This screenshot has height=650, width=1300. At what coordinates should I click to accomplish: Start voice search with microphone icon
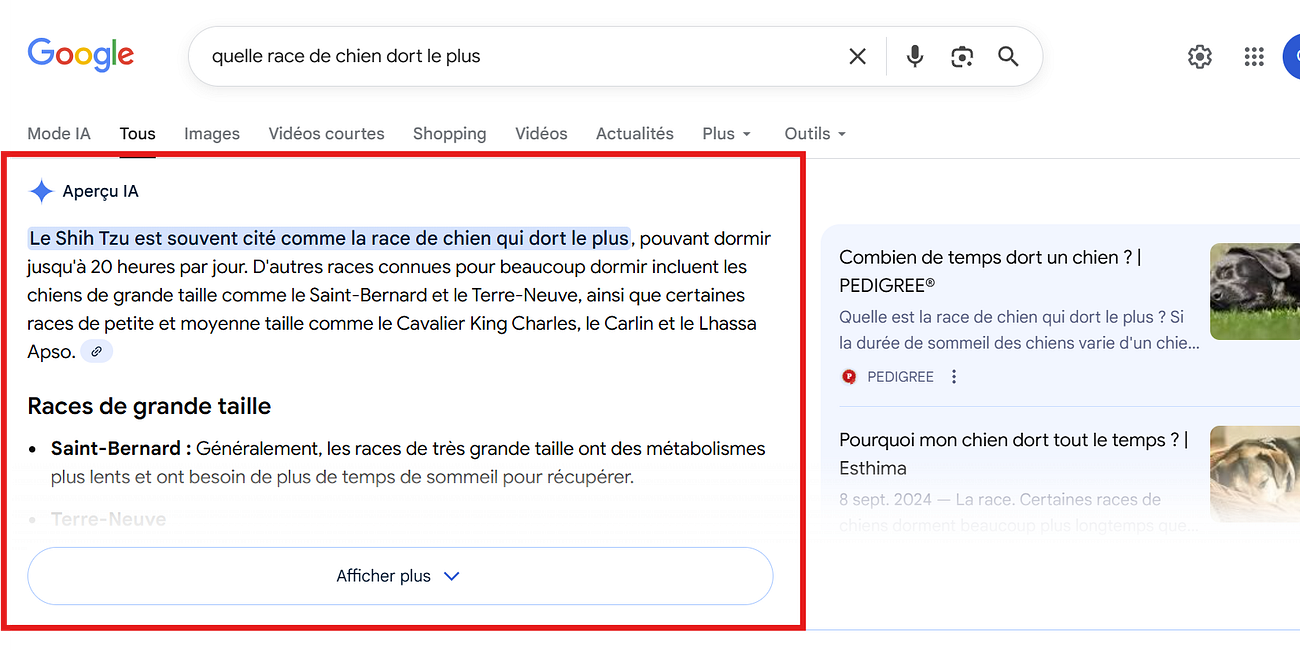pos(914,57)
